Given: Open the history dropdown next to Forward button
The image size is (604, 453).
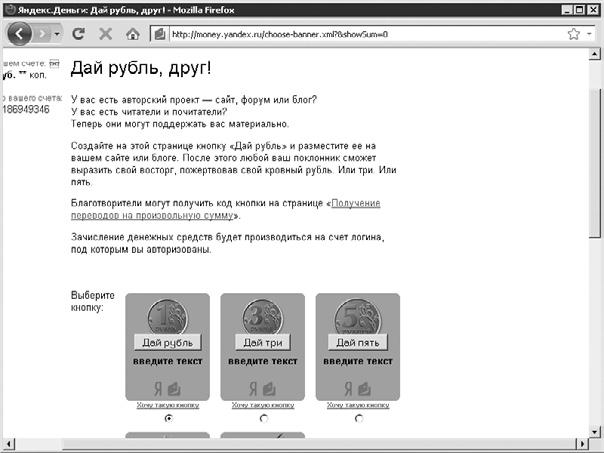Looking at the screenshot, I should tap(59, 33).
